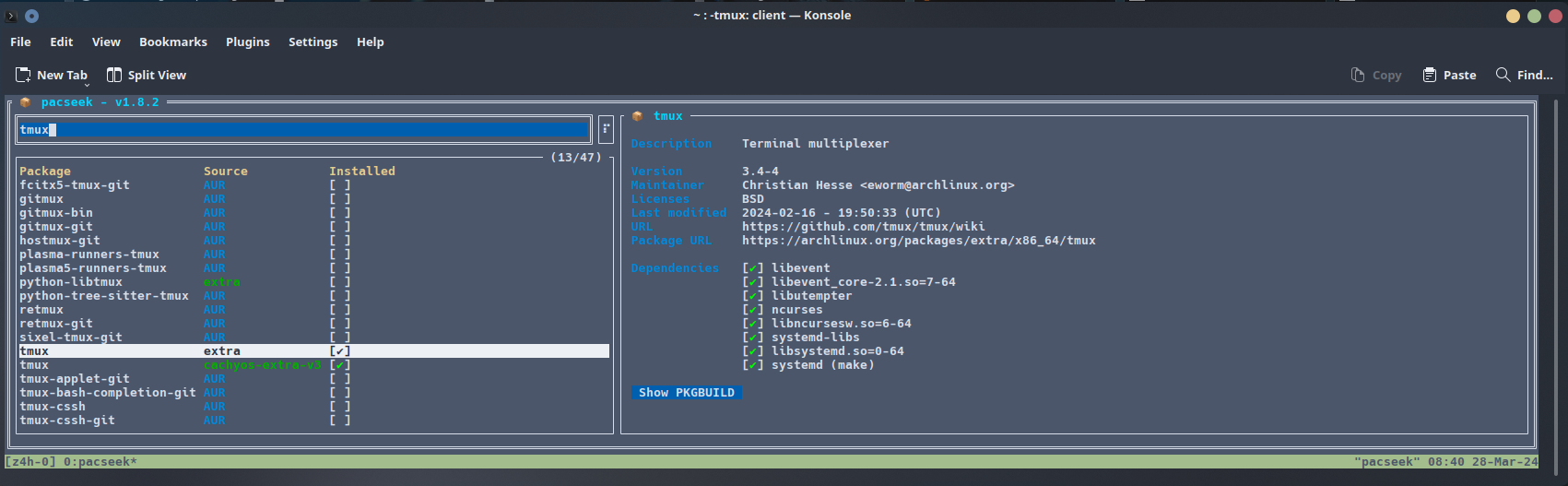Click the [z4h-0] session name in the status bar
Image resolution: width=1568 pixels, height=486 pixels.
[30, 462]
